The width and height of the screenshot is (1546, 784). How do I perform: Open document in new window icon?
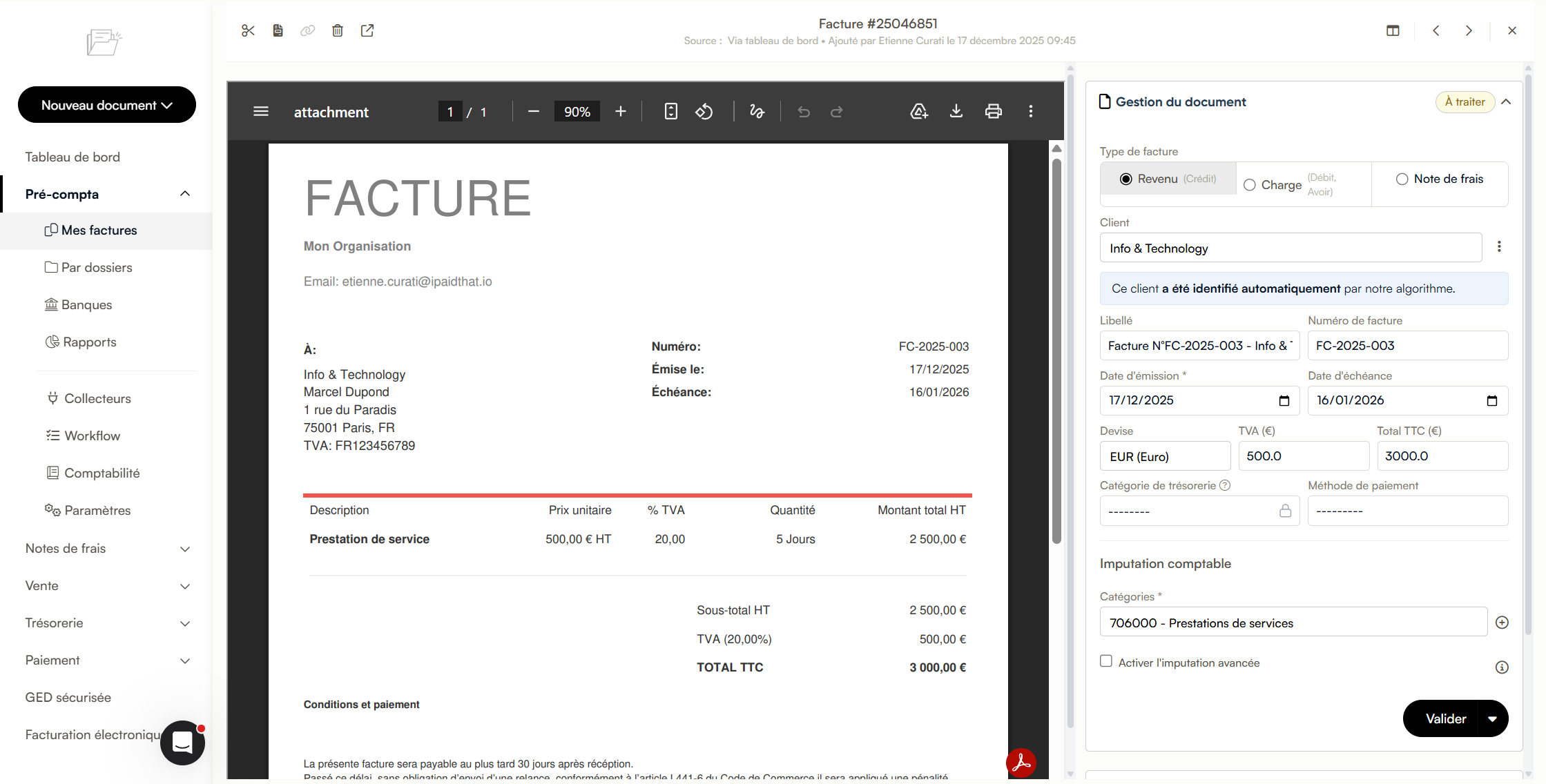coord(367,30)
